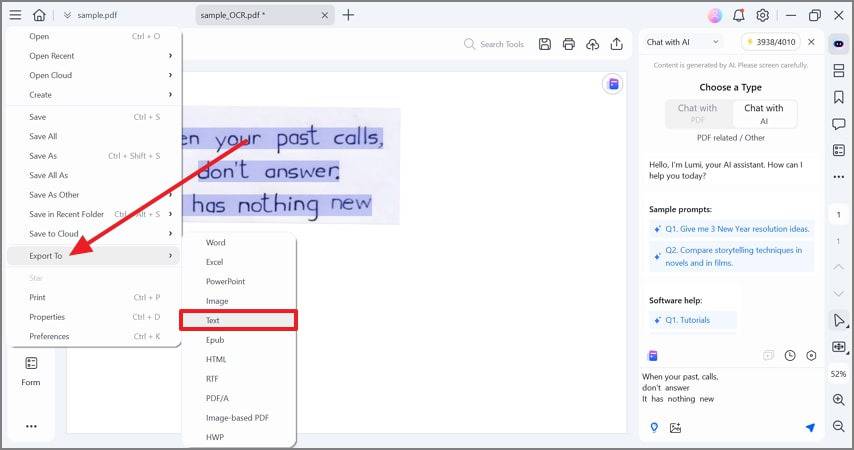Screen dimensions: 854x450
Task: Zoom out with magnifier minus icon
Action: coord(839,426)
